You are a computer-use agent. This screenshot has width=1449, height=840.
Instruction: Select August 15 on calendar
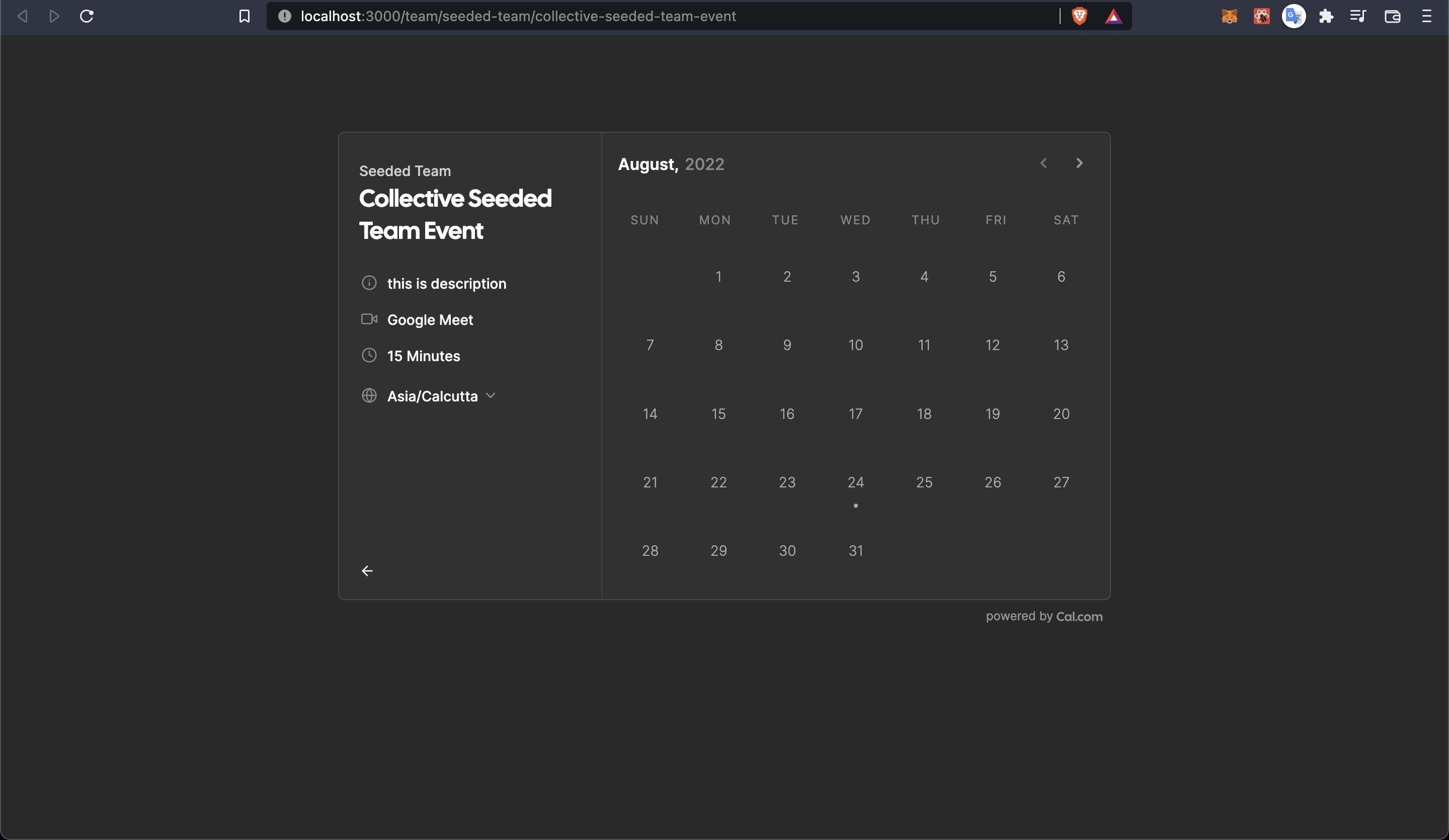pos(718,414)
